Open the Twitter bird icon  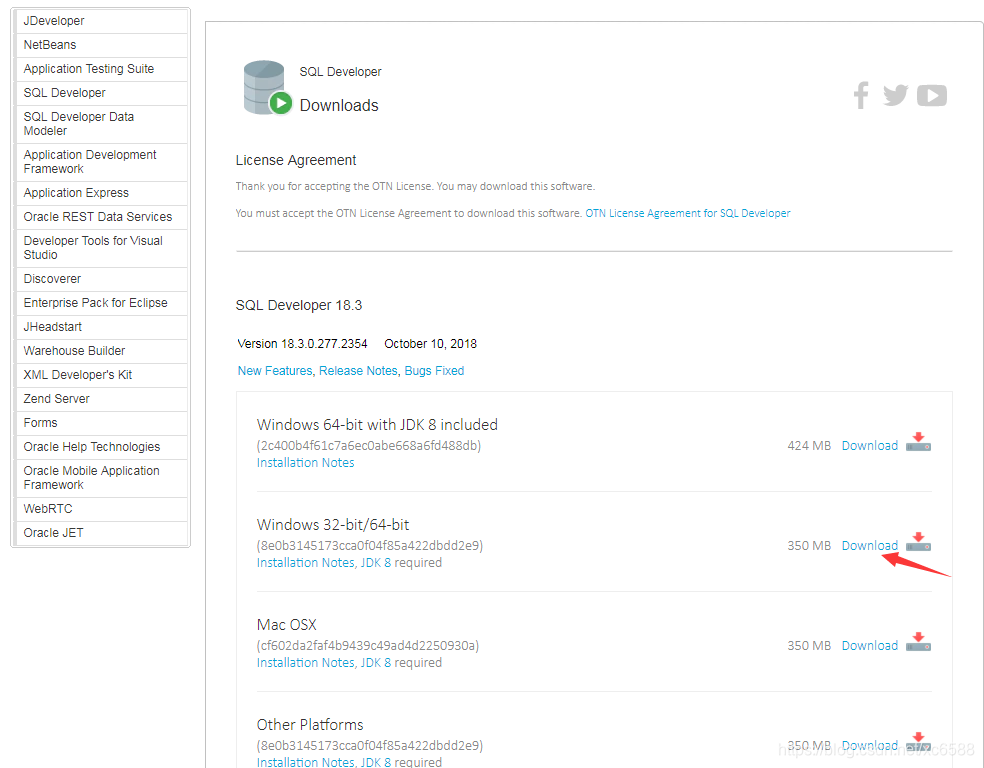tap(896, 95)
